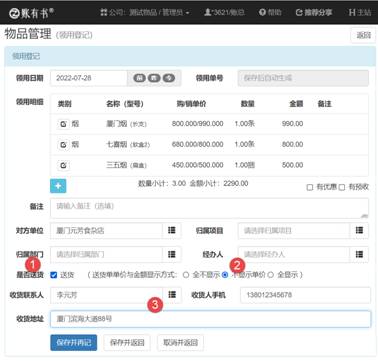Click the 450.000/500.000 price cell
Screen dimensions: 378x361
pyautogui.click(x=197, y=165)
